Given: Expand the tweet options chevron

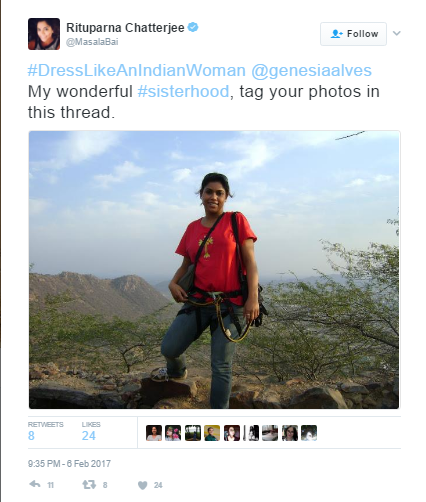Looking at the screenshot, I should point(397,33).
